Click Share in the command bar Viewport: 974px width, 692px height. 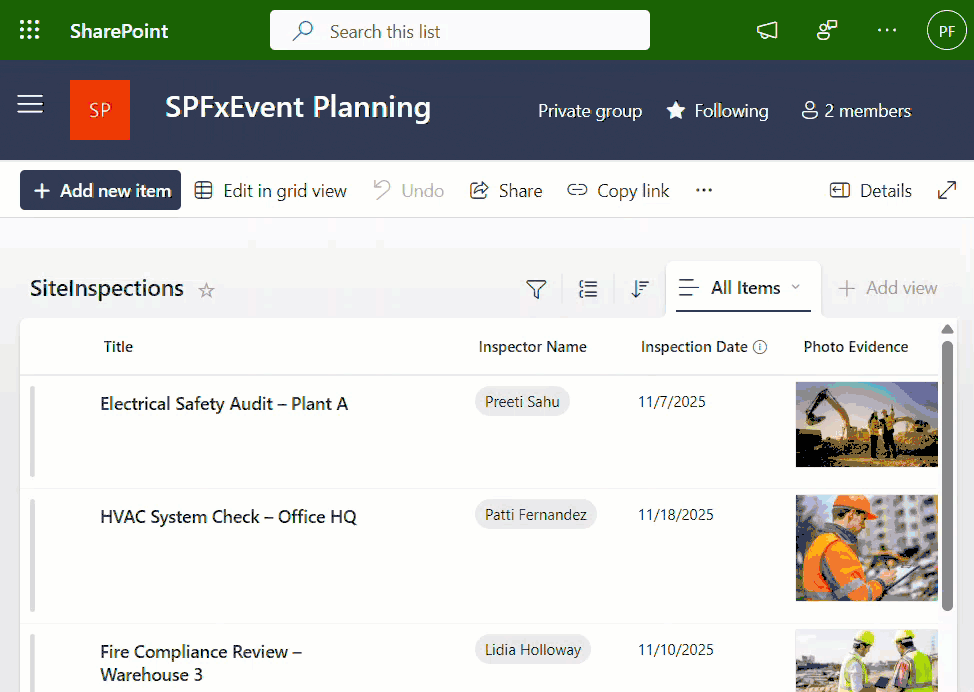pyautogui.click(x=506, y=191)
